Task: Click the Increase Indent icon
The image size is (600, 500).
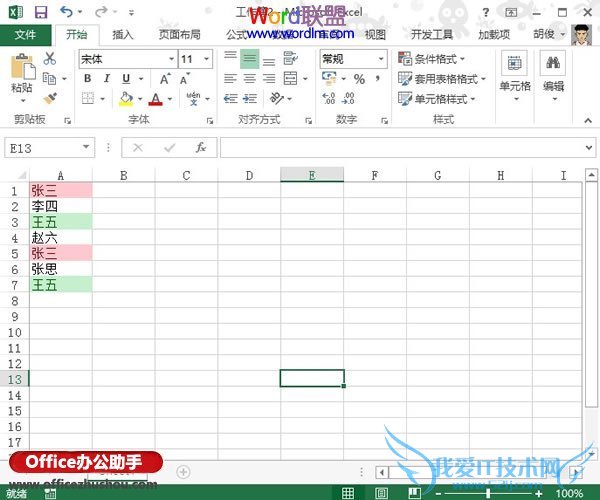Action: (249, 99)
